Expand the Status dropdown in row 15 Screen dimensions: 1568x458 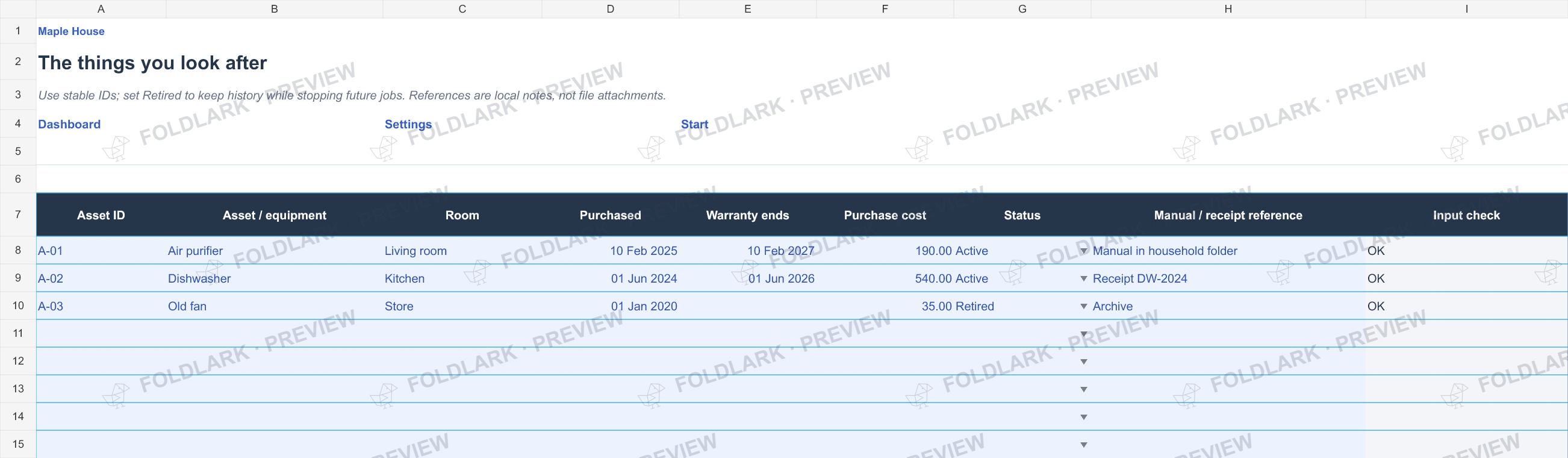1083,445
